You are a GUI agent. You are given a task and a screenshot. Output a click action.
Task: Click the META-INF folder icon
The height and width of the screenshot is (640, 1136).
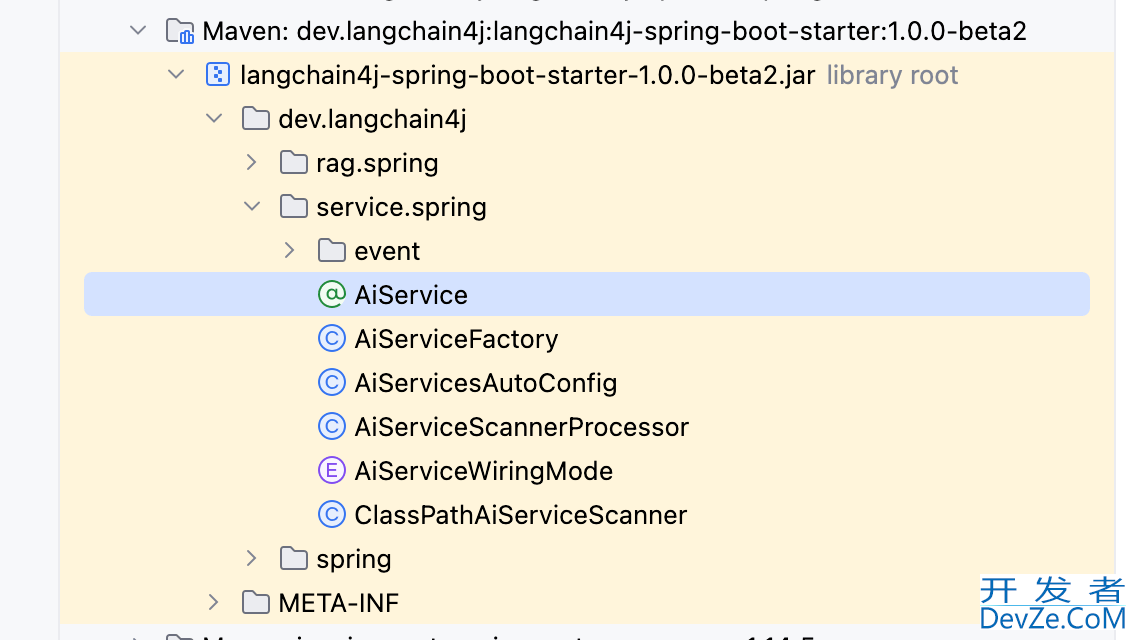(255, 602)
